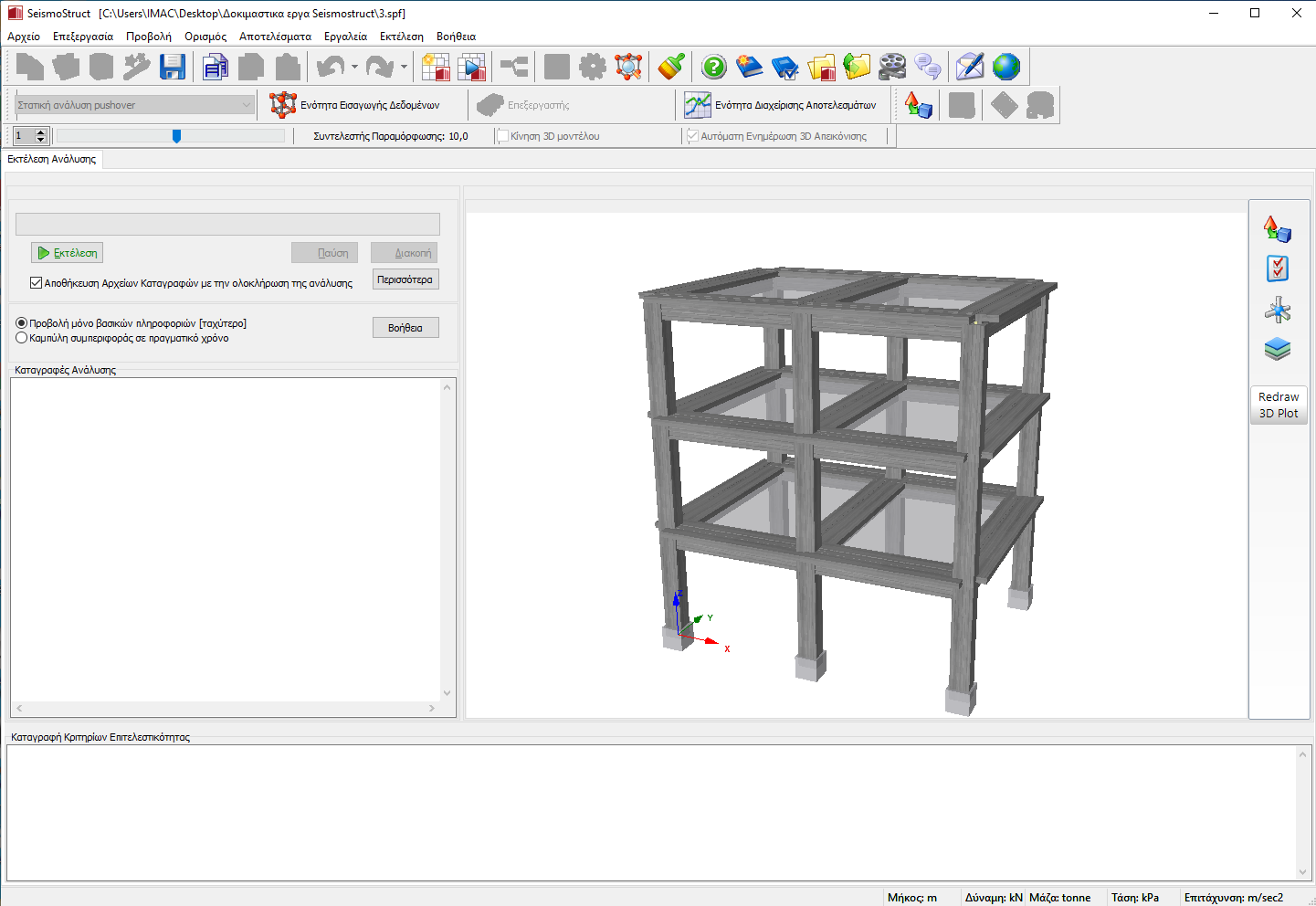This screenshot has width=1316, height=906.
Task: Click the blue floppy disk save icon
Action: point(172,67)
